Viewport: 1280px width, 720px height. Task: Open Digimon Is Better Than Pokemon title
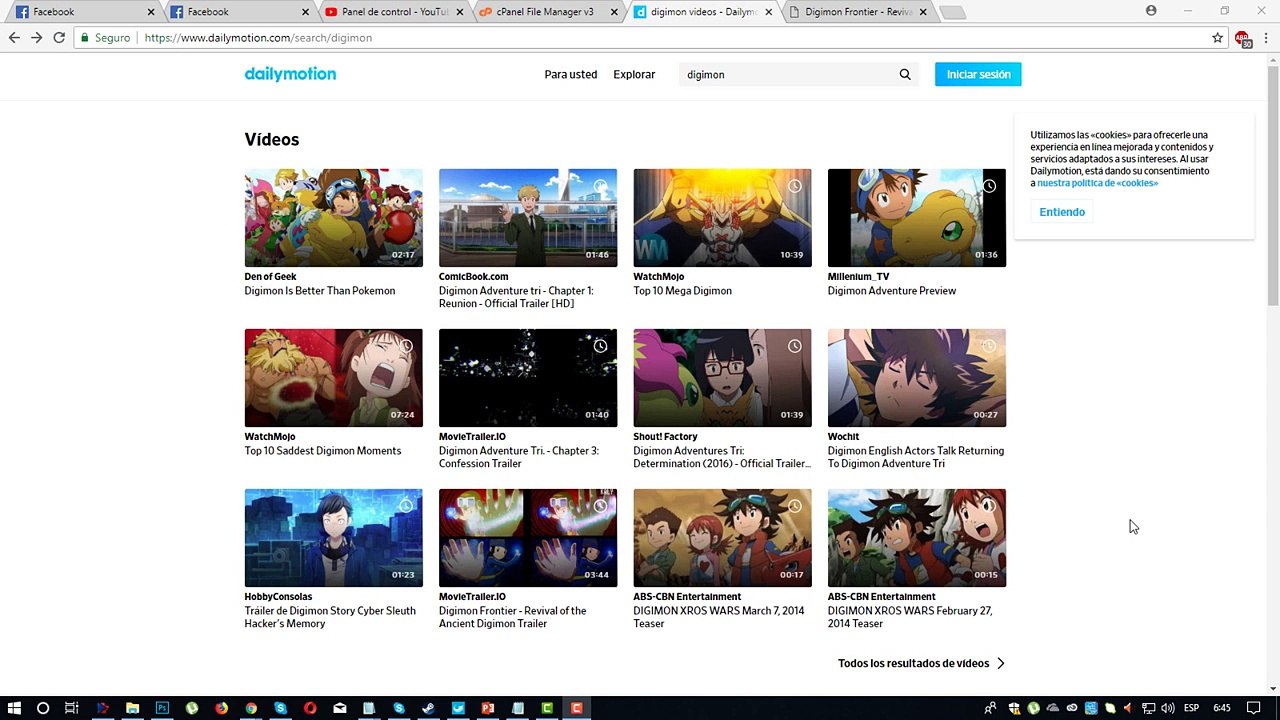[320, 291]
